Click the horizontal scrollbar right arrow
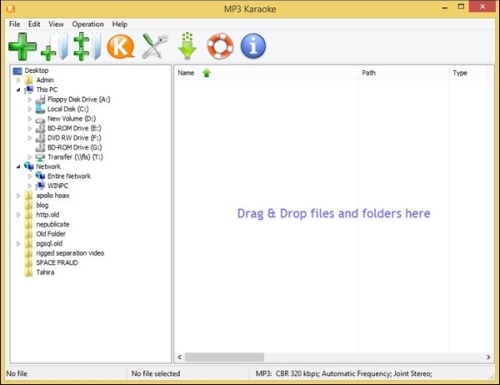 488,357
